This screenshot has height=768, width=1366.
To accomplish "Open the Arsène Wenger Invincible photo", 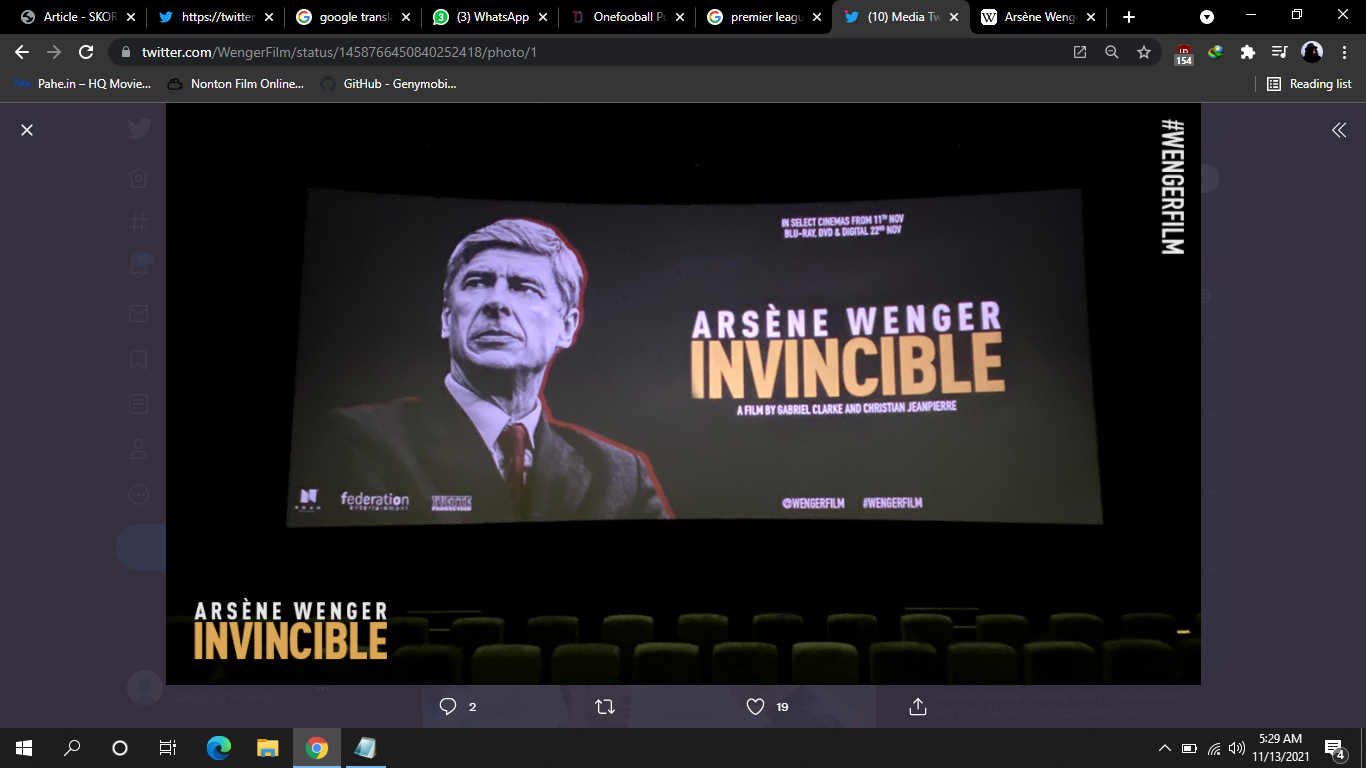I will (683, 394).
